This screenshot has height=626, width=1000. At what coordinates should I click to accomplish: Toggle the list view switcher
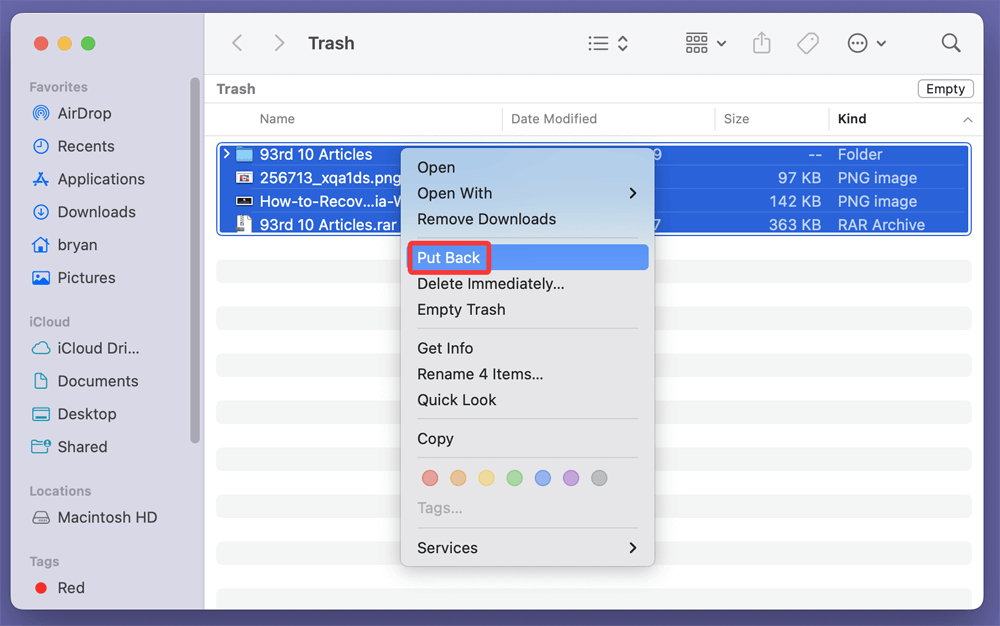click(x=608, y=43)
